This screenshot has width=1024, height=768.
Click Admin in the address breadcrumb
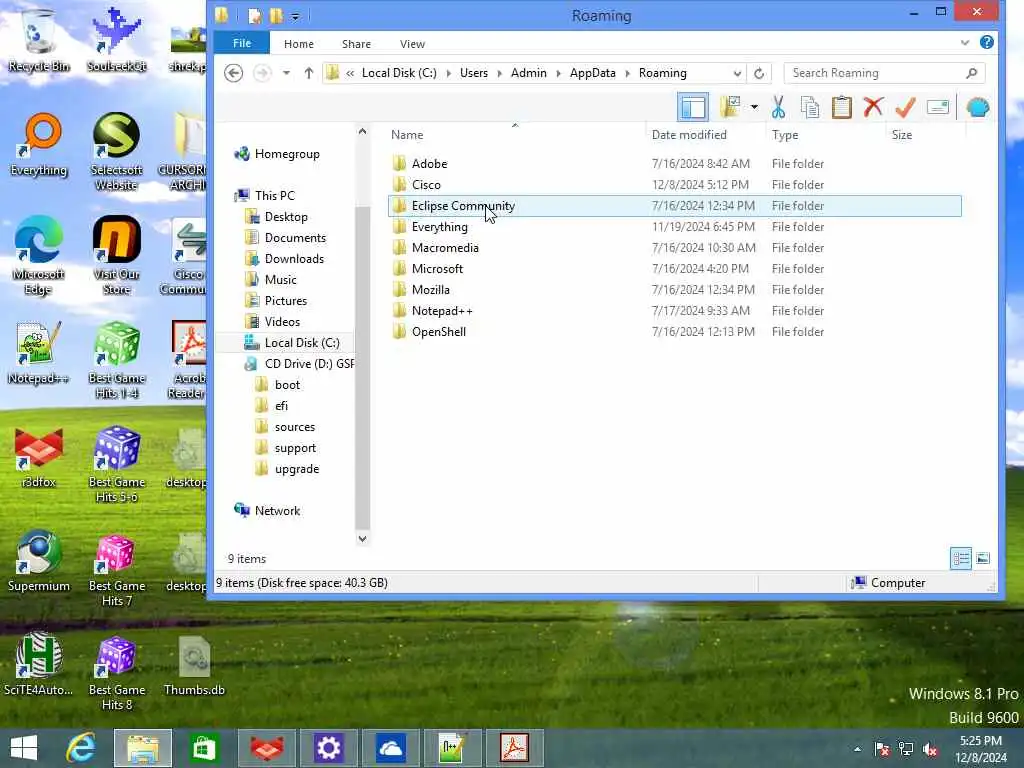tap(528, 73)
